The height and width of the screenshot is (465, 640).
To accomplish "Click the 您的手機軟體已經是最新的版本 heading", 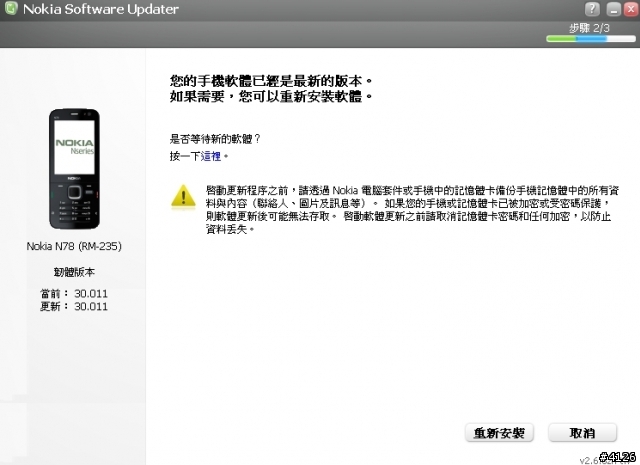I will [x=271, y=81].
